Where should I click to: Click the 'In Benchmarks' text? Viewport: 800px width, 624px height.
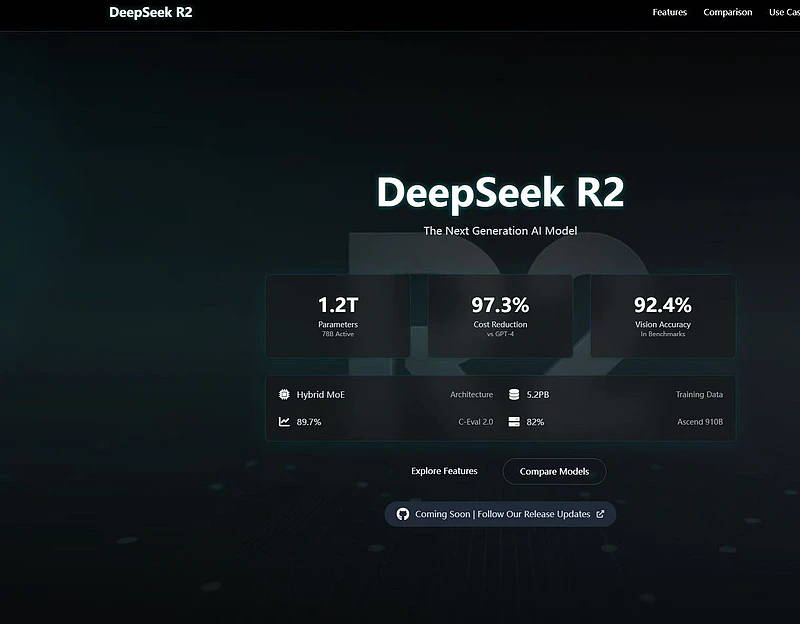click(x=663, y=334)
